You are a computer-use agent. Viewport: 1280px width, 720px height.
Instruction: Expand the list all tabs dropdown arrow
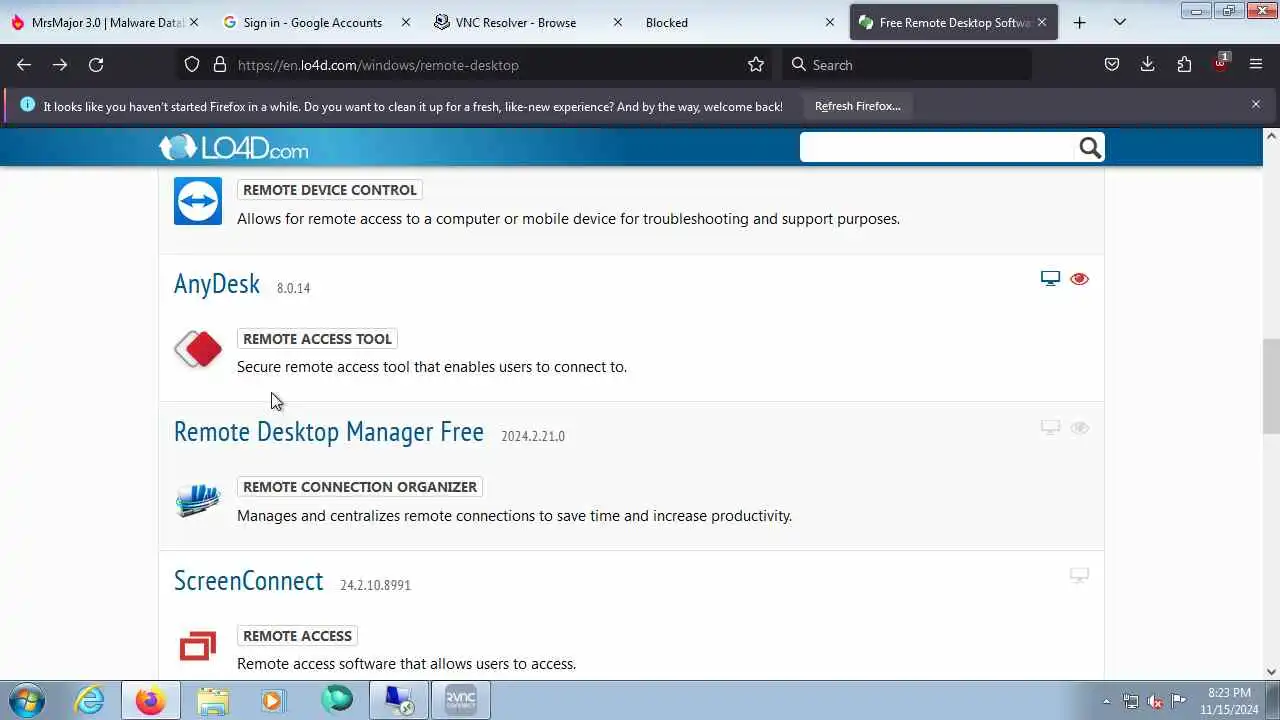pyautogui.click(x=1120, y=22)
